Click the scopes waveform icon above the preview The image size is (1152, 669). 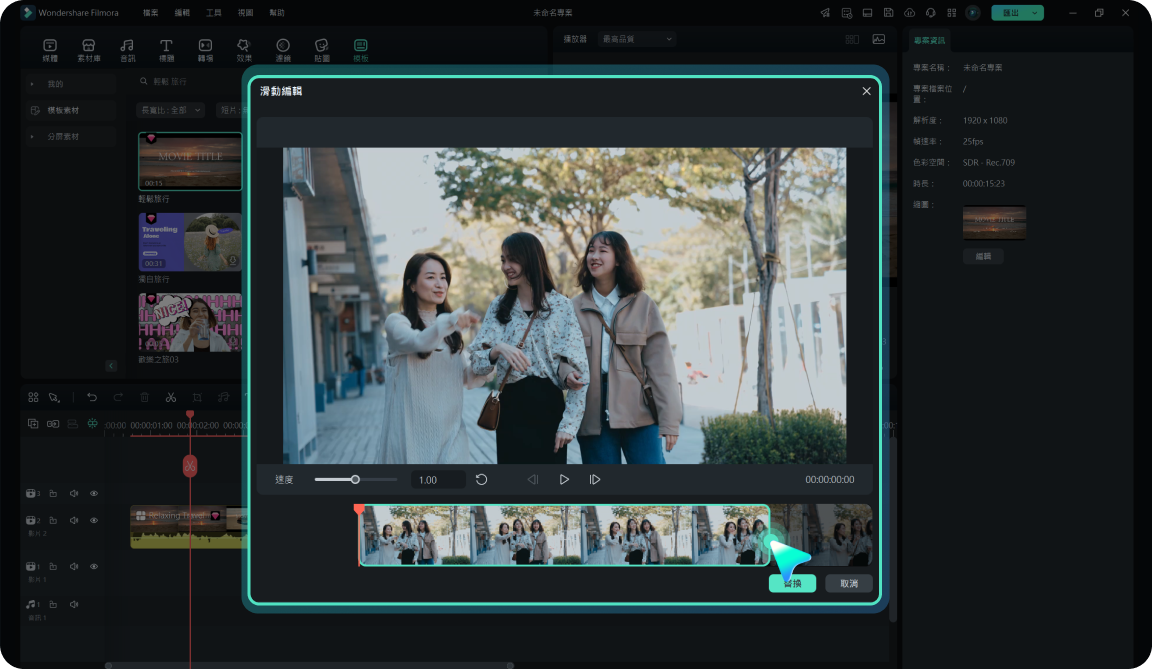point(879,39)
